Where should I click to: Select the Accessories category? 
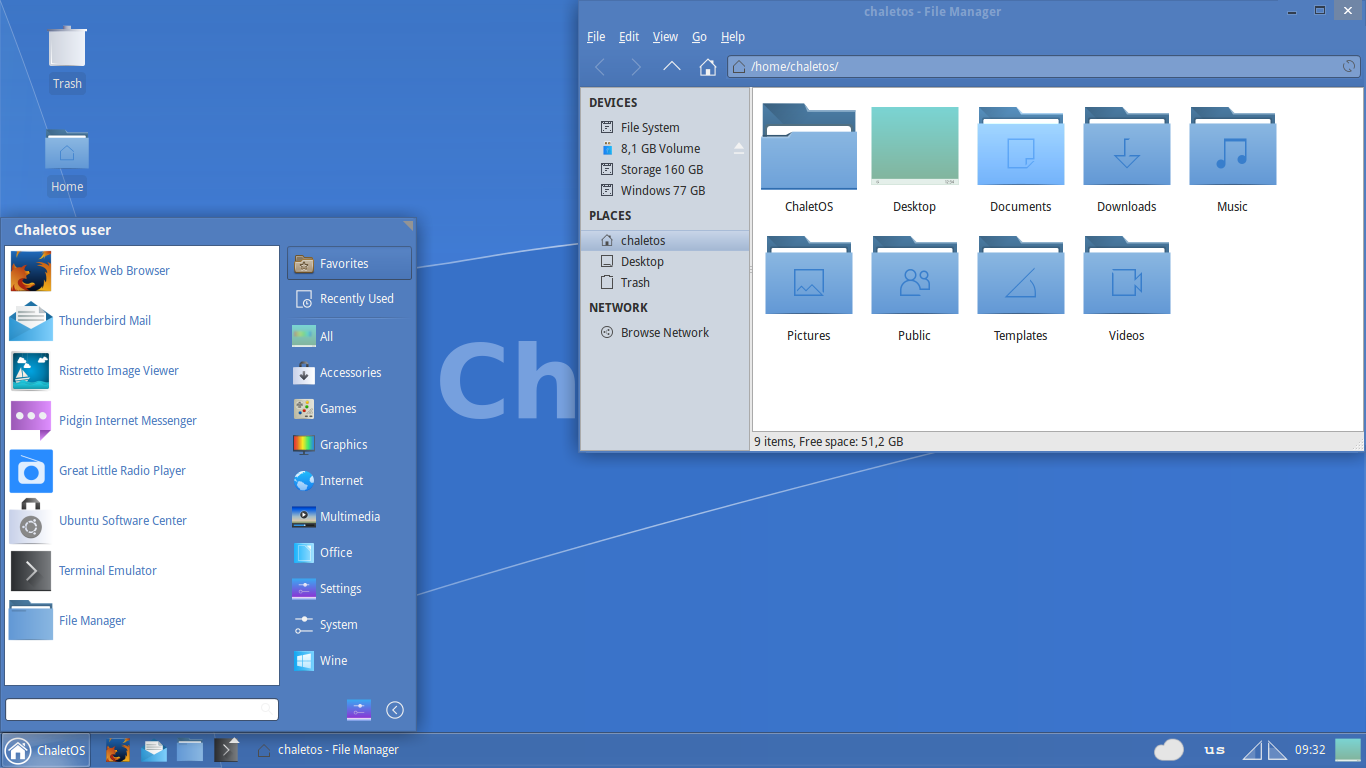[349, 373]
